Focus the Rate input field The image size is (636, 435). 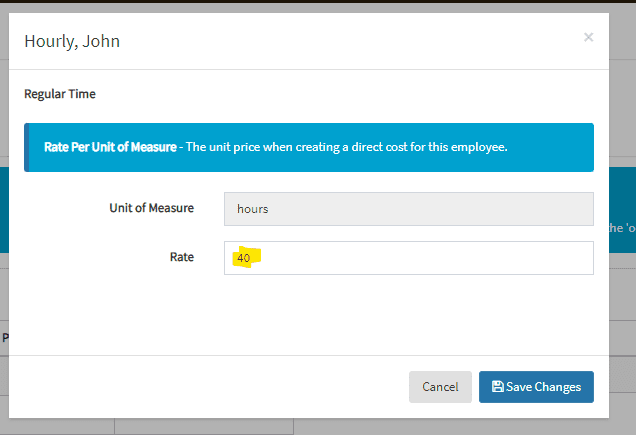pos(408,258)
